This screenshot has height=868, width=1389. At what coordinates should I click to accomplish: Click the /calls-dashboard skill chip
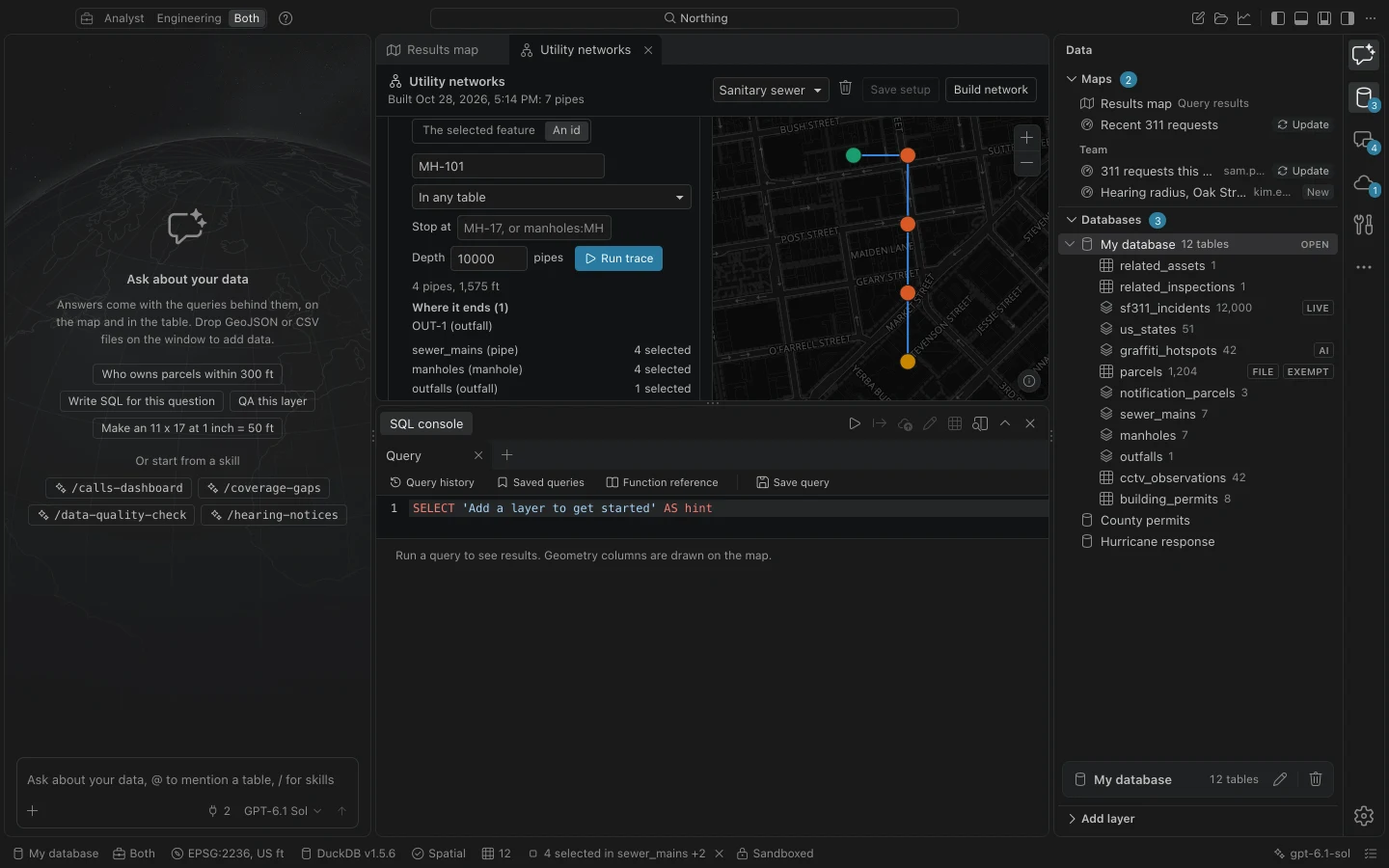(120, 488)
